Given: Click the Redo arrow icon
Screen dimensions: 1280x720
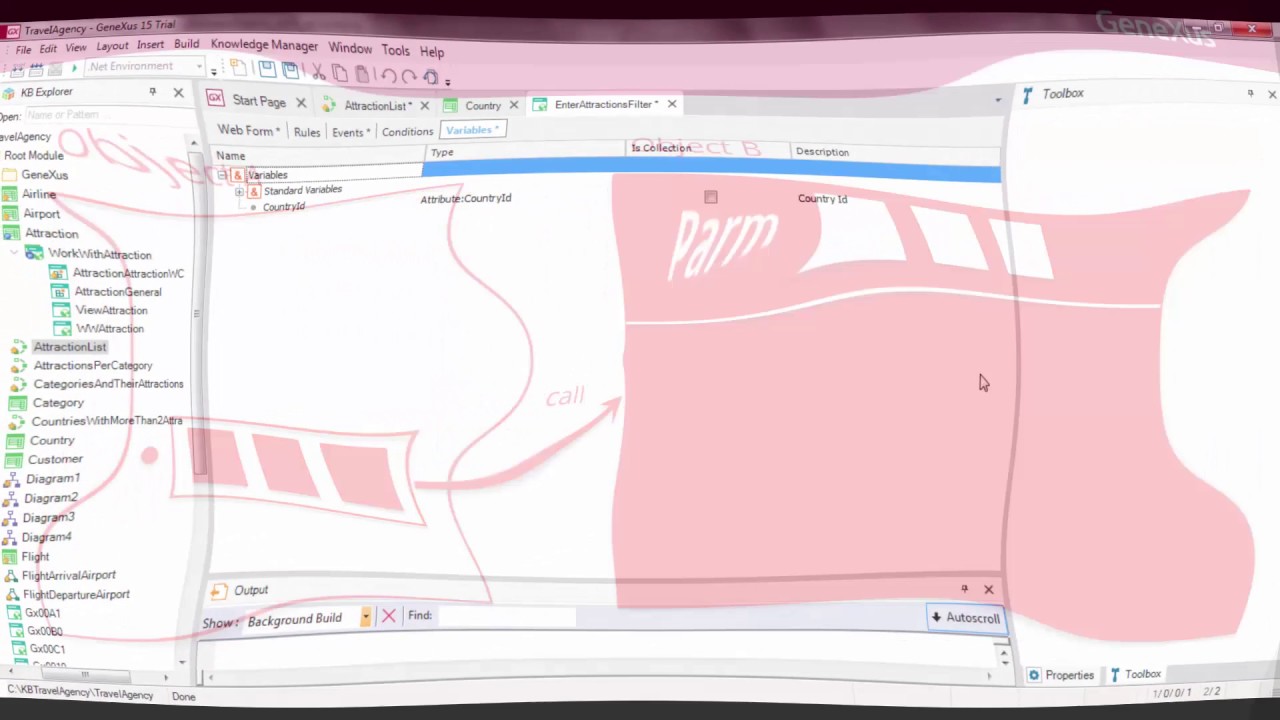Looking at the screenshot, I should click(409, 76).
